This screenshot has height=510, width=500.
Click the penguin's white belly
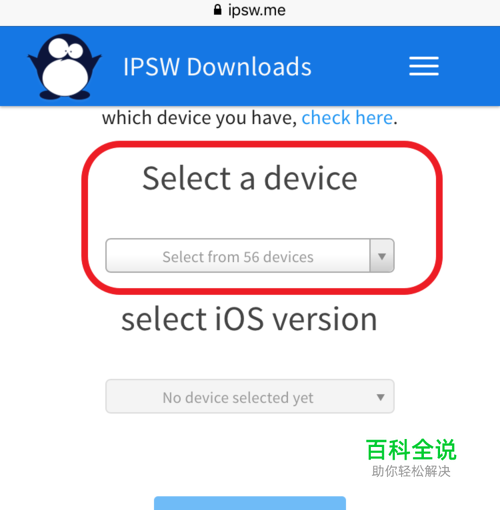click(65, 76)
